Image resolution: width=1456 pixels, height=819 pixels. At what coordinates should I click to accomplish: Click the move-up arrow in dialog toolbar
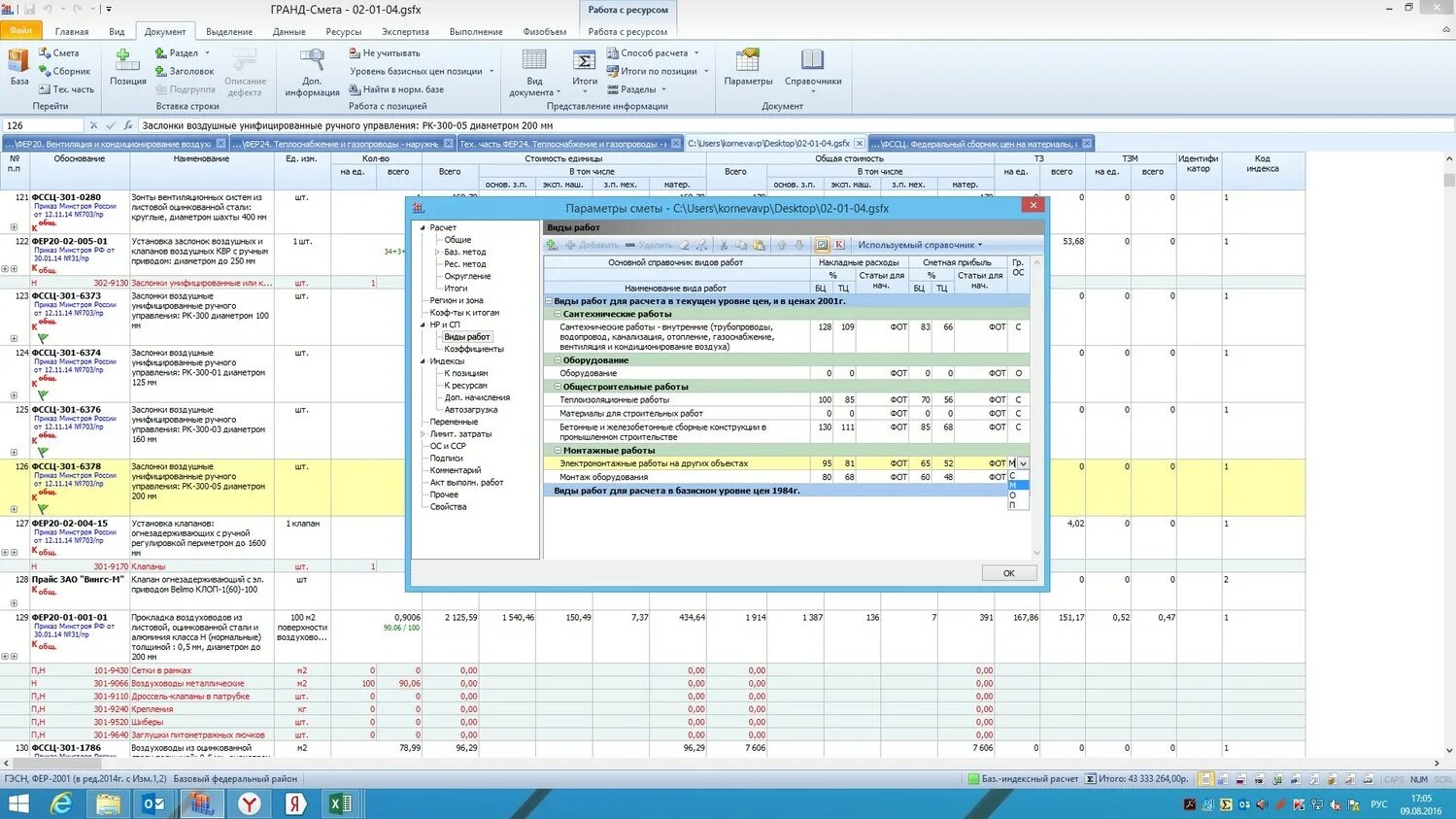click(x=782, y=245)
